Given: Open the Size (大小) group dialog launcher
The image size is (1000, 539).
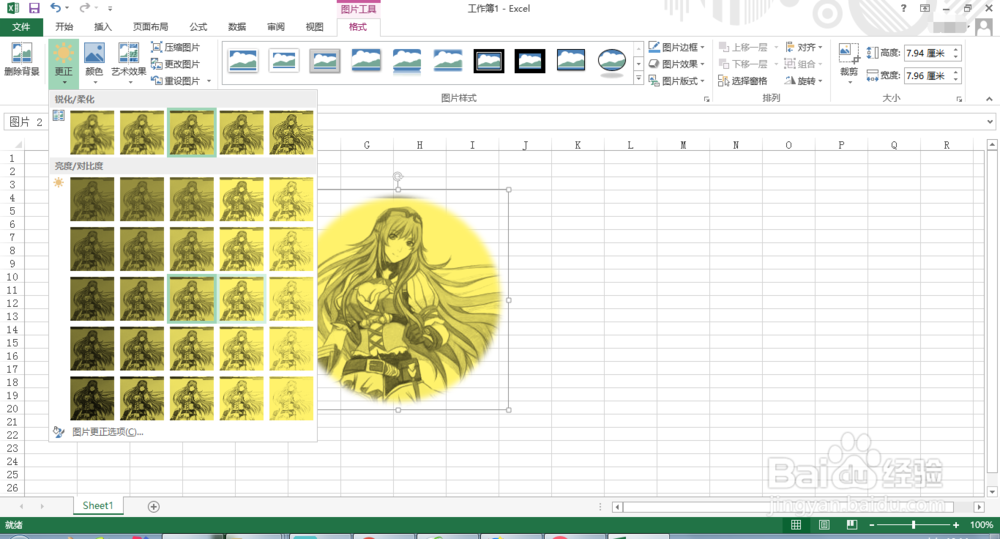Looking at the screenshot, I should [959, 99].
